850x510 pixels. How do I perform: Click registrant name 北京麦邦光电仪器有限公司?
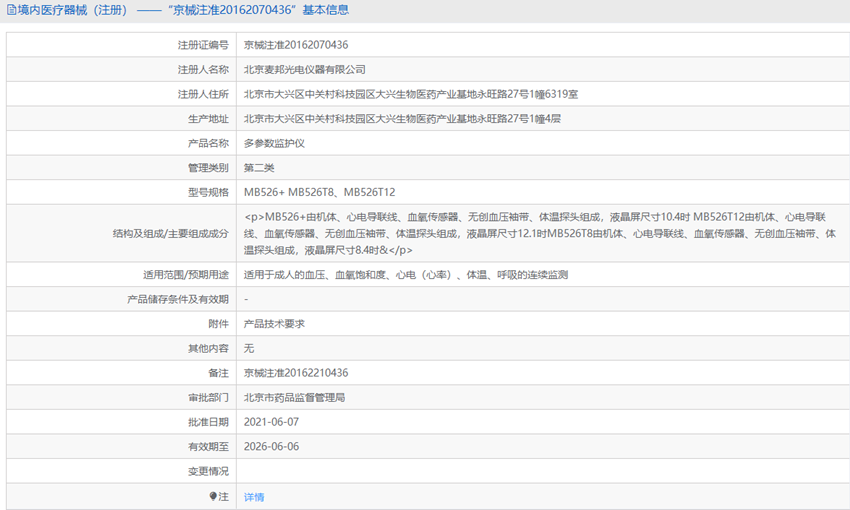point(305,69)
